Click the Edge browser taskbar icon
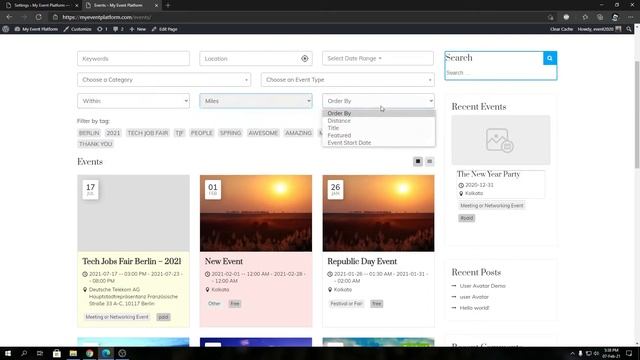The width and height of the screenshot is (640, 360). (x=106, y=353)
